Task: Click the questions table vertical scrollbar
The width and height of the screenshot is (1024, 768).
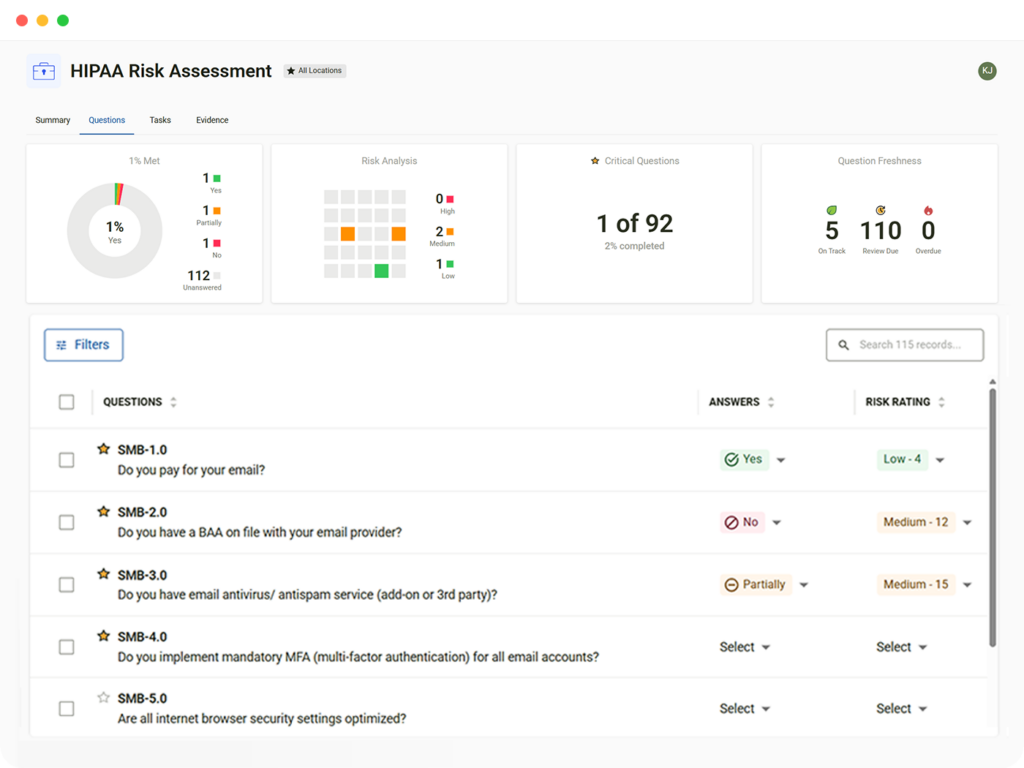Action: pyautogui.click(x=992, y=517)
